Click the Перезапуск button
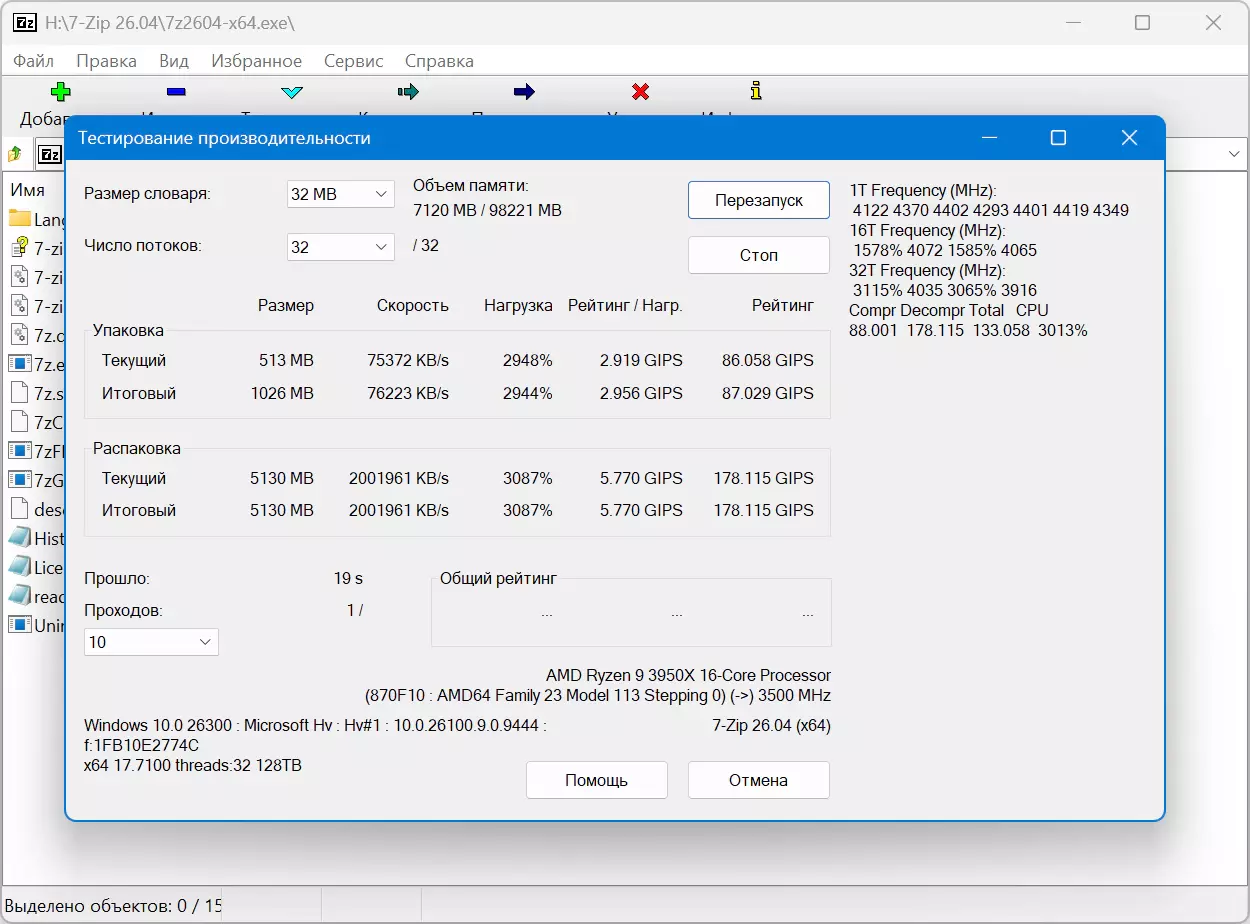 pos(759,200)
